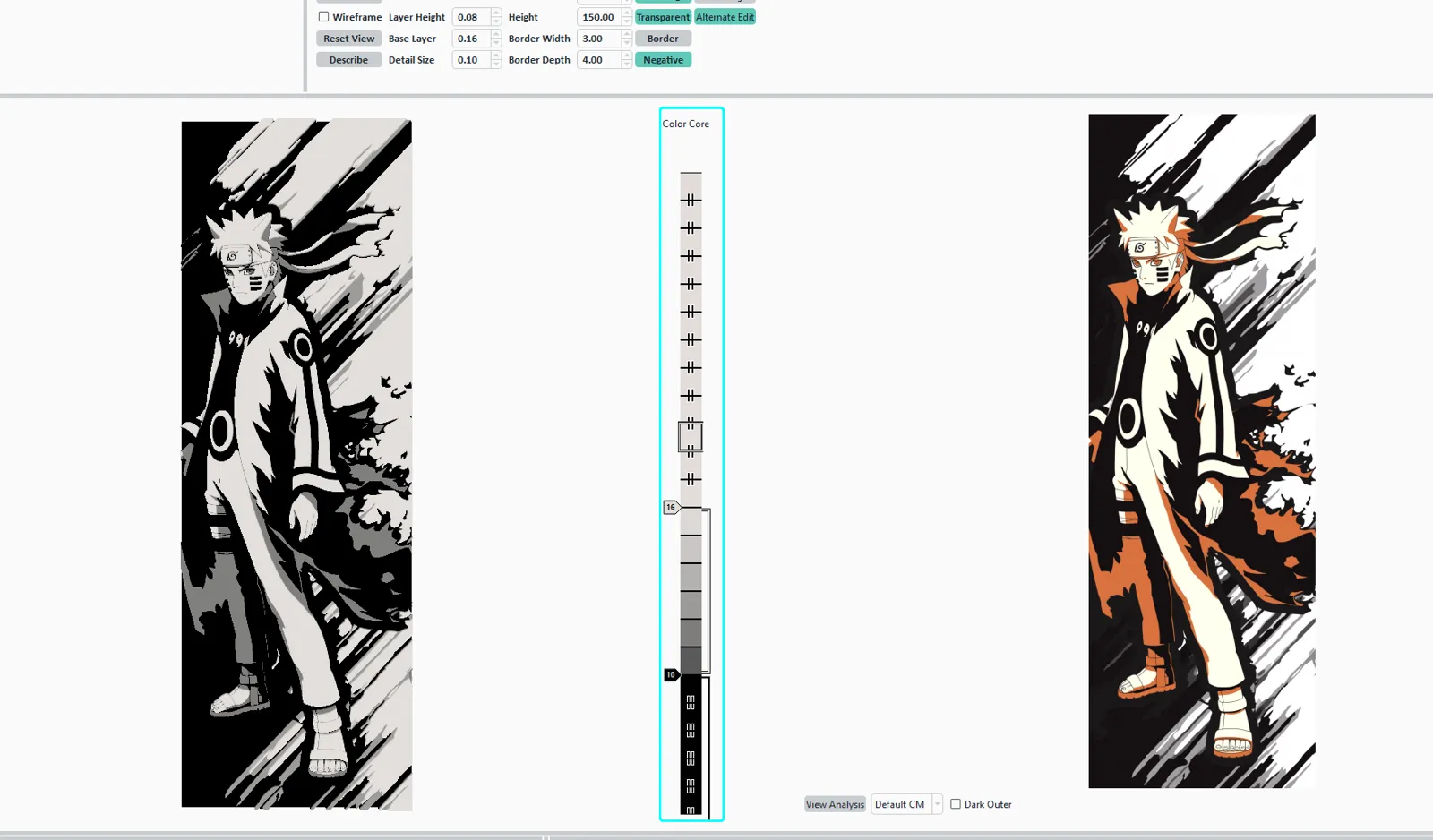This screenshot has width=1433, height=840.
Task: Click the Describe button
Action: 348,60
